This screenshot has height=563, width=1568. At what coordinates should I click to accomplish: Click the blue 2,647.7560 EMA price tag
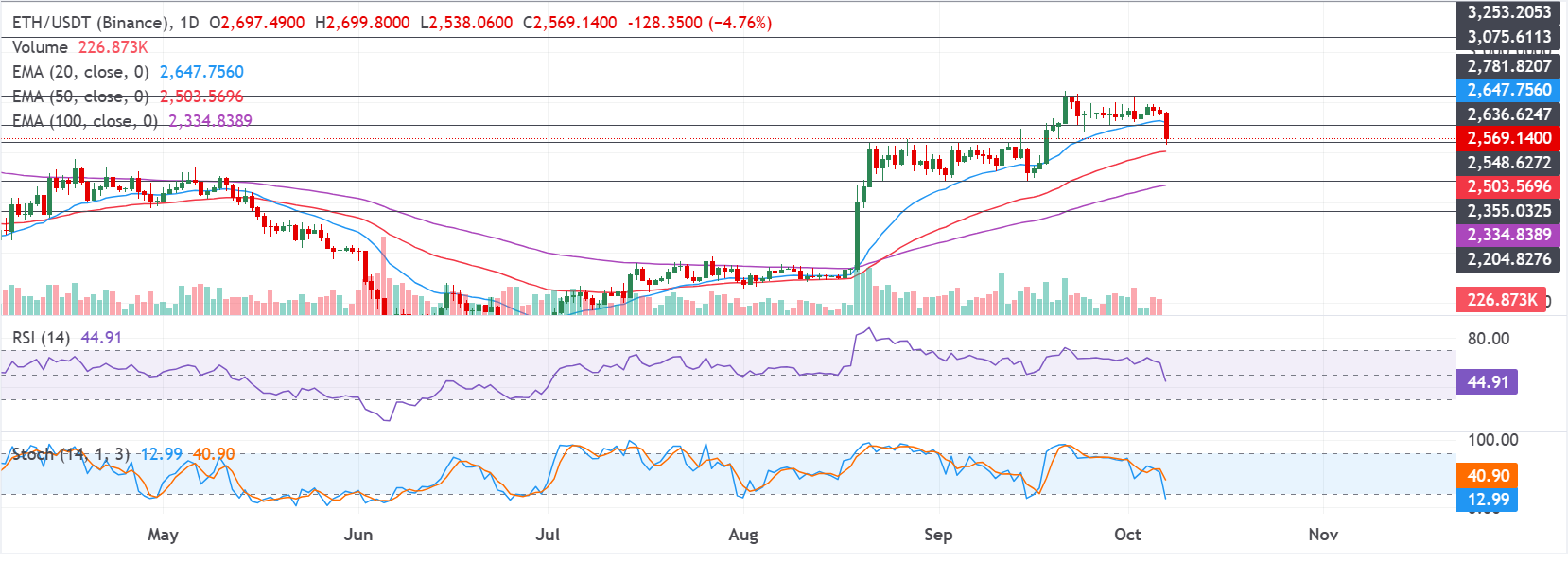(x=1508, y=89)
